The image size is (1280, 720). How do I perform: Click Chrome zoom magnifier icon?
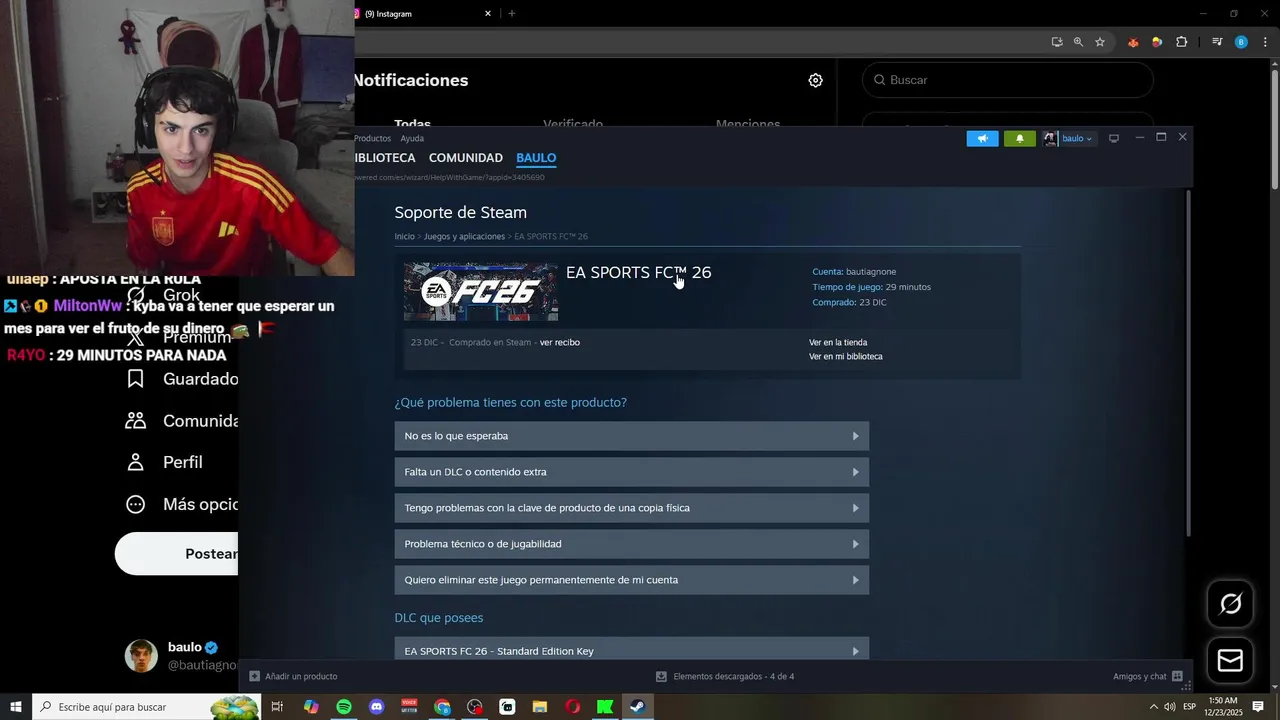1078,42
